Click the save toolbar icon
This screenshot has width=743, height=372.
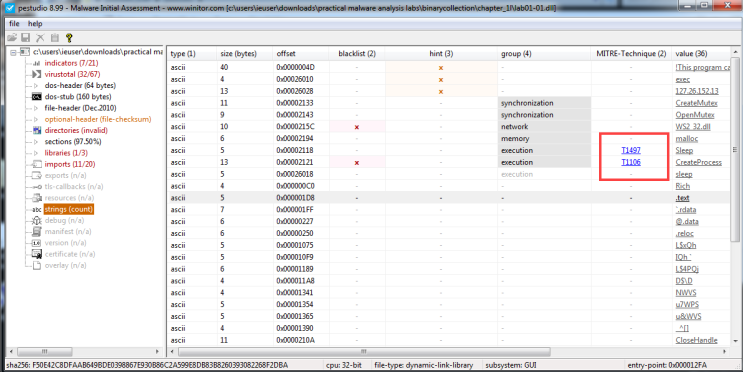click(26, 37)
